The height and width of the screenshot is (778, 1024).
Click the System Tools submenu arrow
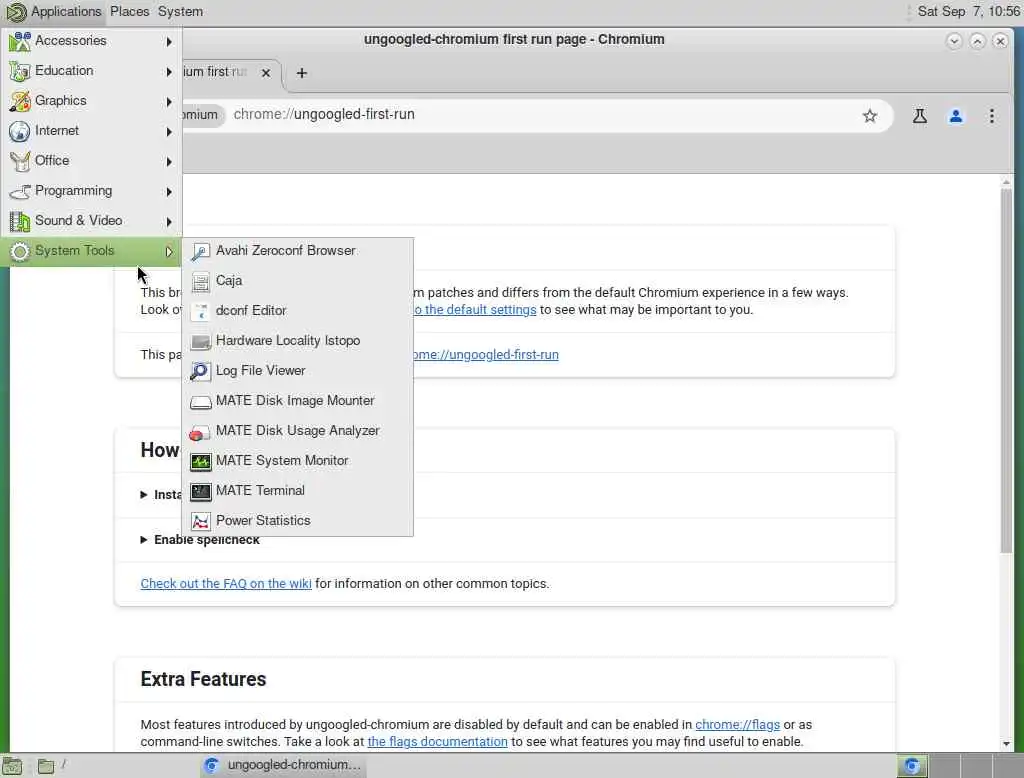(x=169, y=252)
